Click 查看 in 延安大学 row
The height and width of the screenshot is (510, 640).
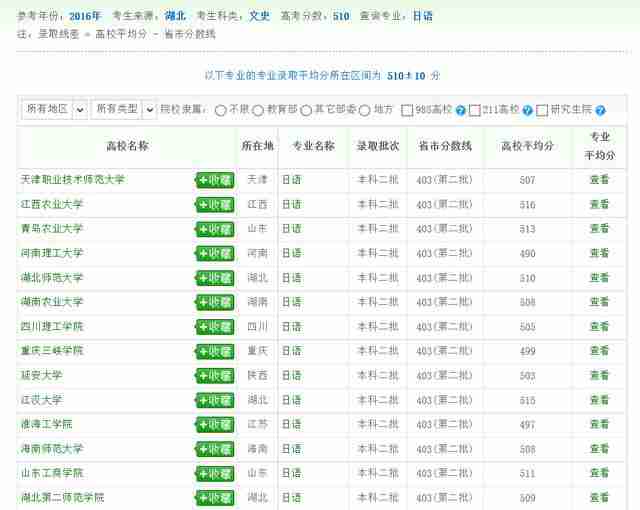599,375
